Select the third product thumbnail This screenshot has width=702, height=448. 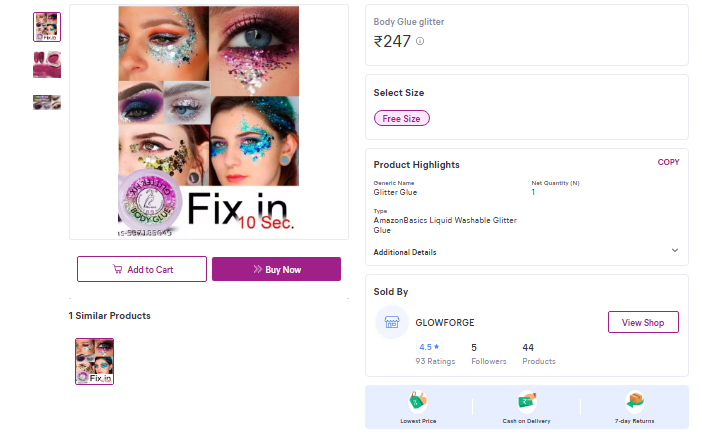(x=47, y=102)
